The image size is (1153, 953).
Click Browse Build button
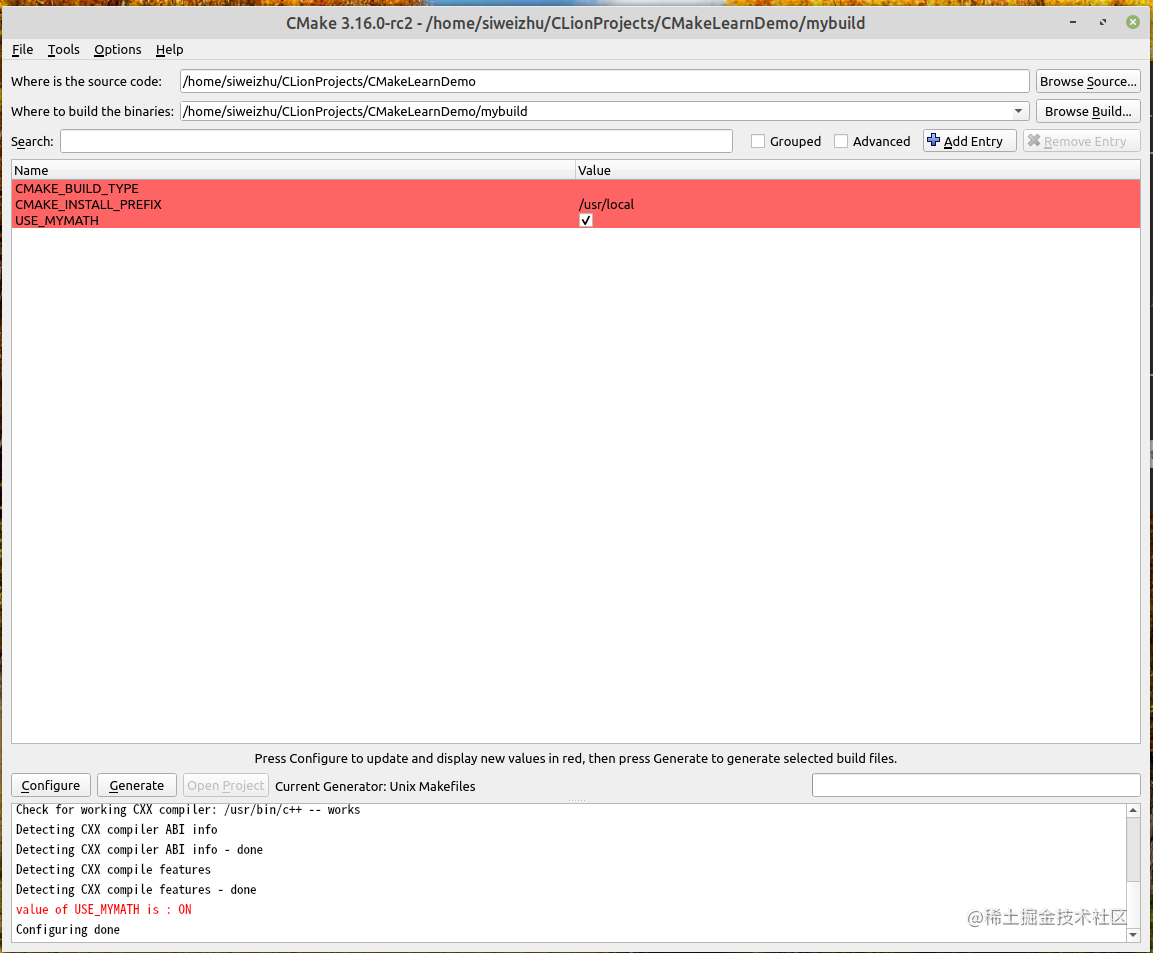pos(1088,111)
